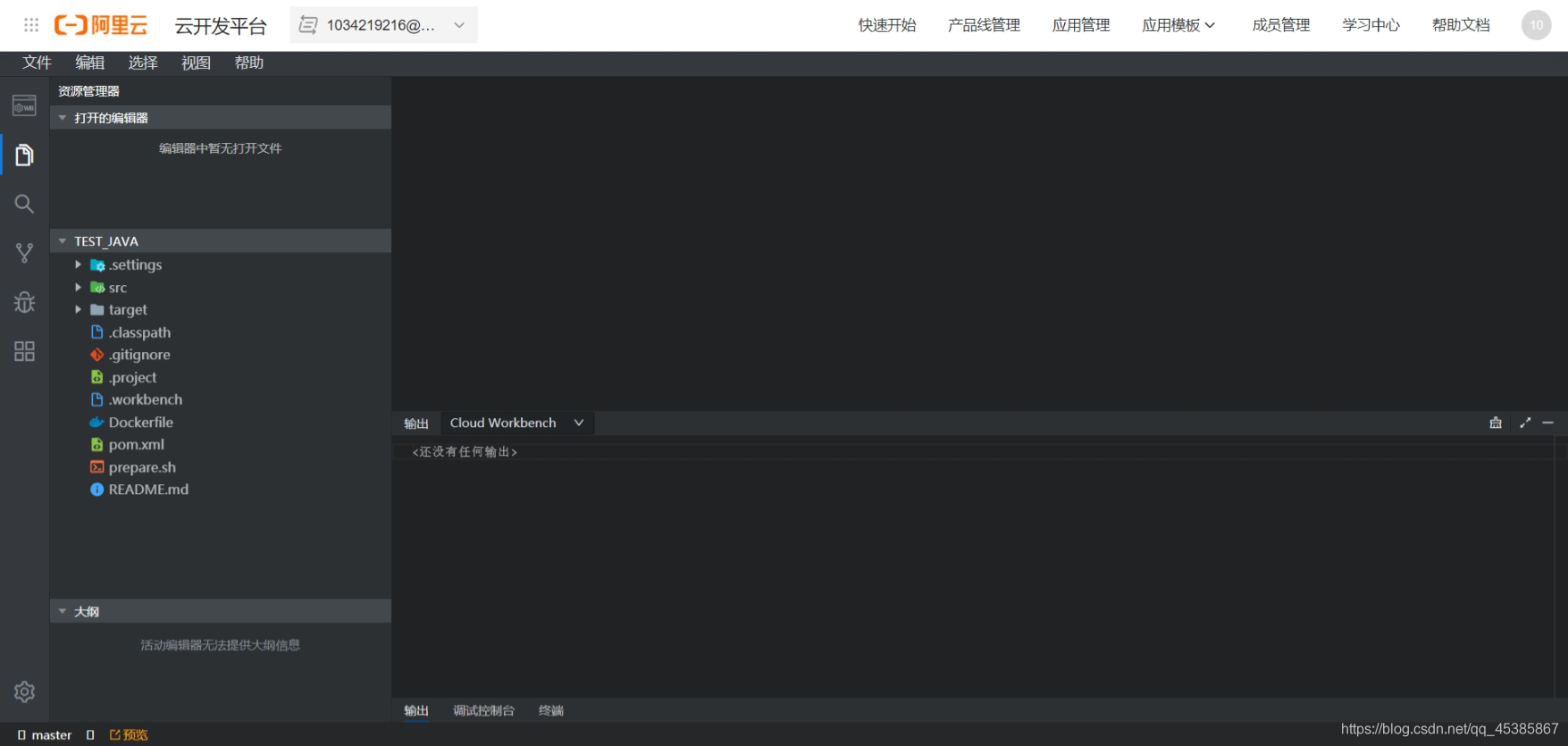Select the 输出 output panel title tab
The image size is (1568, 746).
[x=416, y=423]
